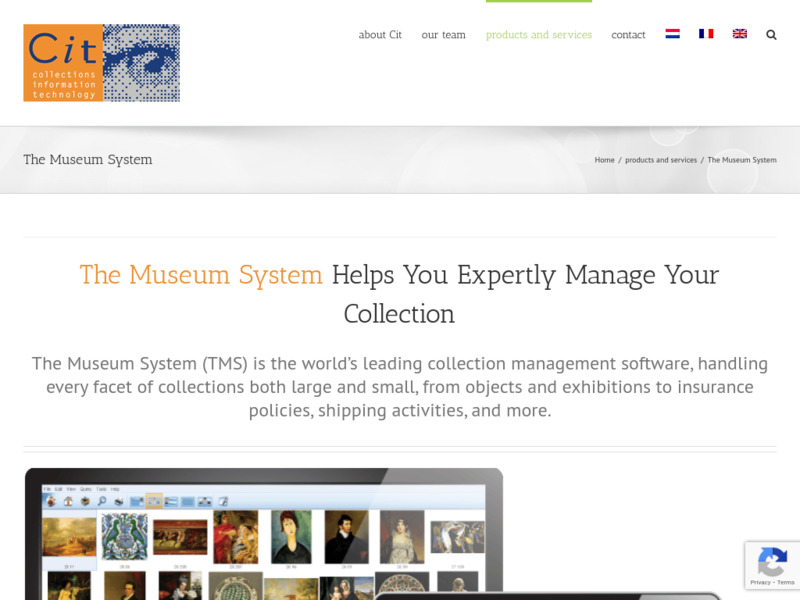Click The Museum System breadcrumb text
The width and height of the screenshot is (800, 600).
742,160
